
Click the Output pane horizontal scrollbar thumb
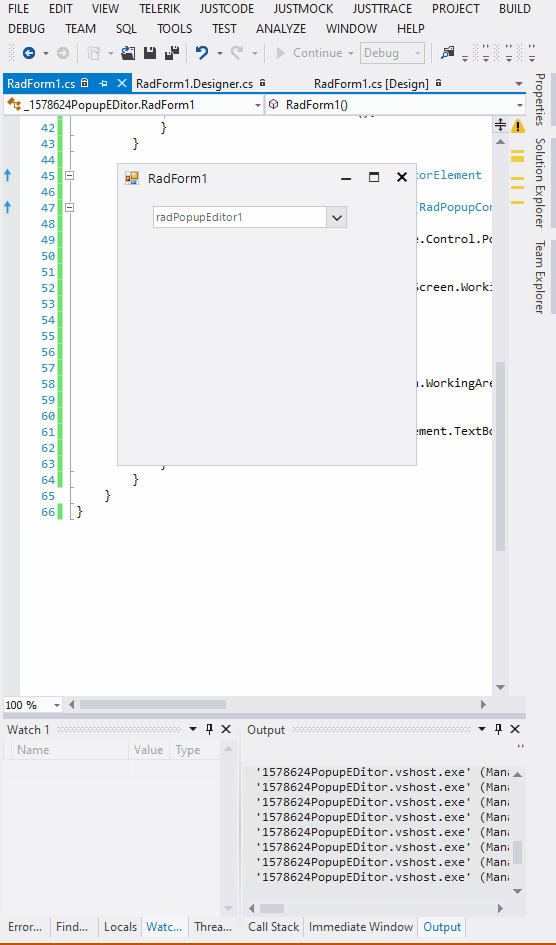click(x=272, y=908)
